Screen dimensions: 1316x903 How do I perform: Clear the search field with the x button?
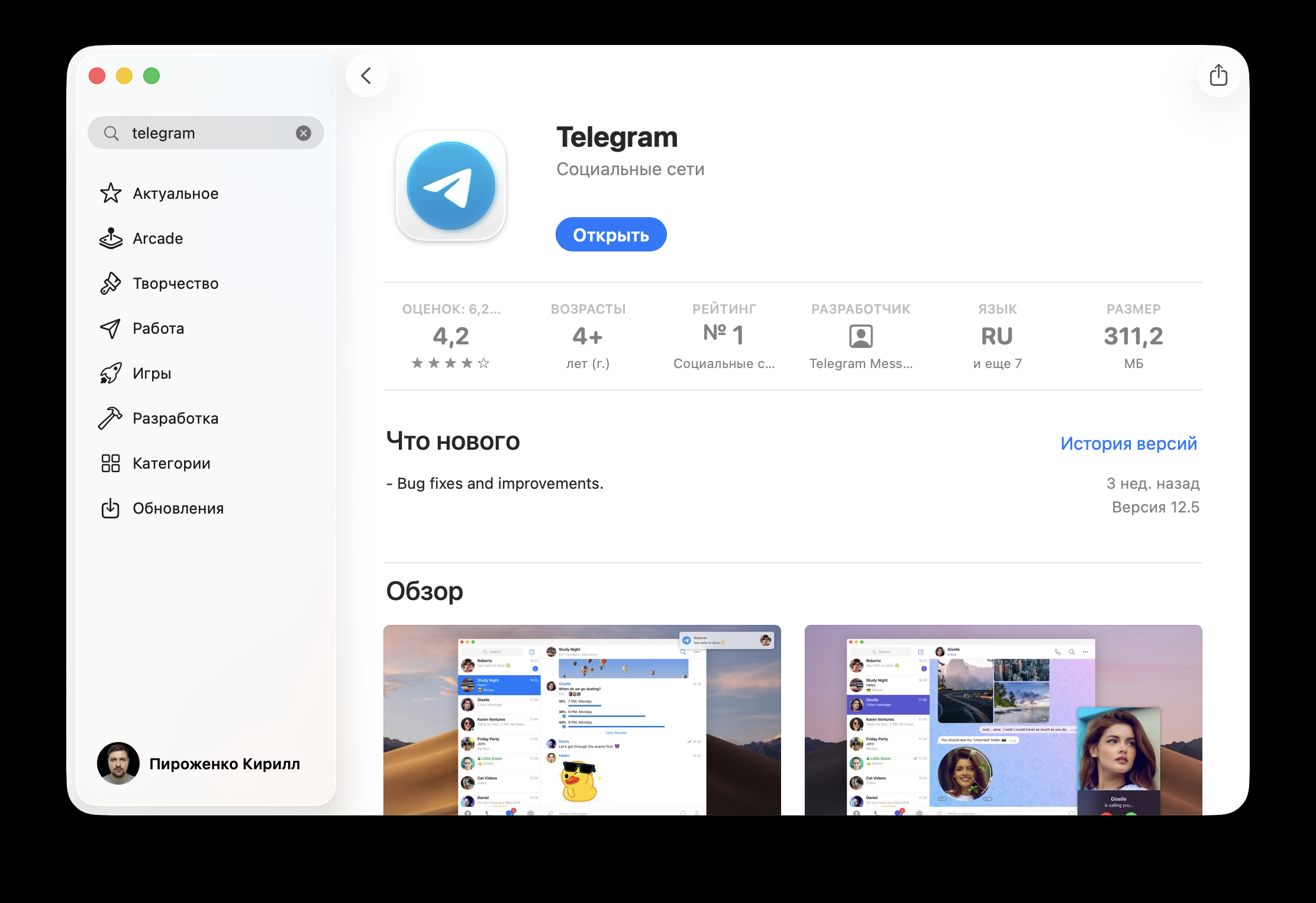click(304, 133)
